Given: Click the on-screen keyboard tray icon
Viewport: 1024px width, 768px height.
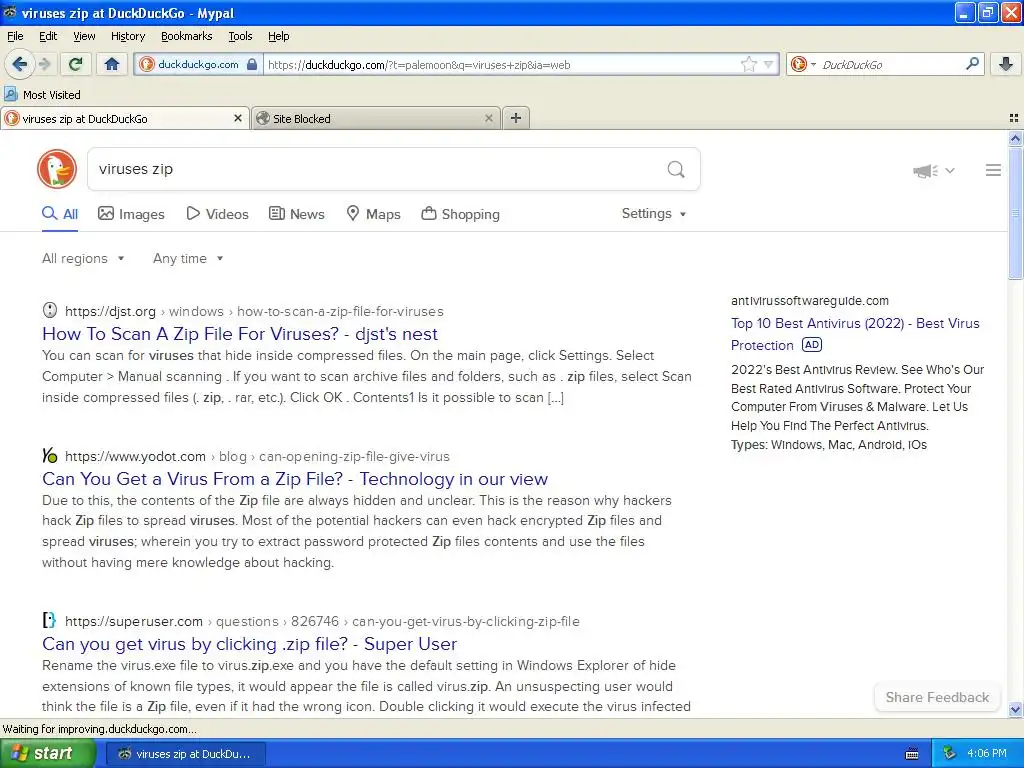Looking at the screenshot, I should [x=912, y=754].
